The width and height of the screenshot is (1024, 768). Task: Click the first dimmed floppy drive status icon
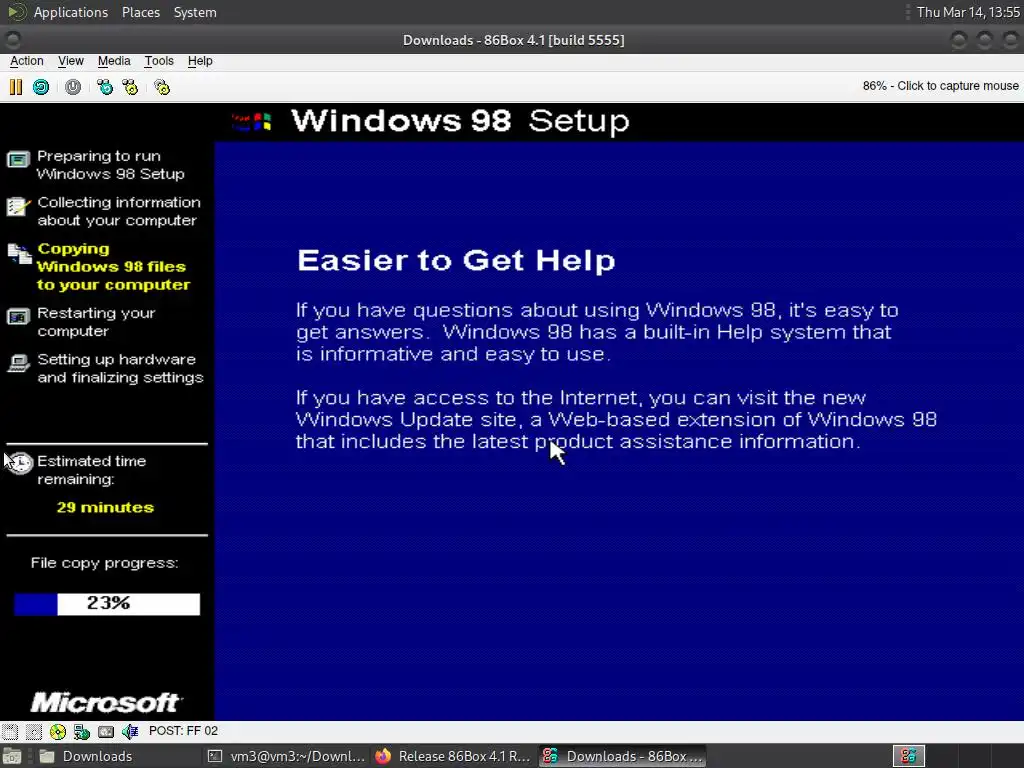point(10,731)
